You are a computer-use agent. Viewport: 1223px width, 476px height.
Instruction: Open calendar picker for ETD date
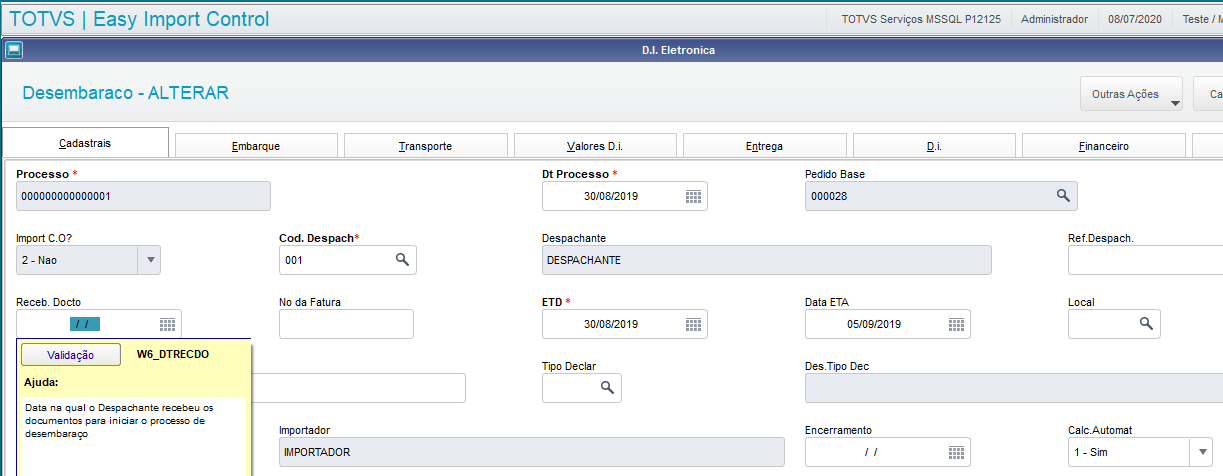tap(693, 325)
